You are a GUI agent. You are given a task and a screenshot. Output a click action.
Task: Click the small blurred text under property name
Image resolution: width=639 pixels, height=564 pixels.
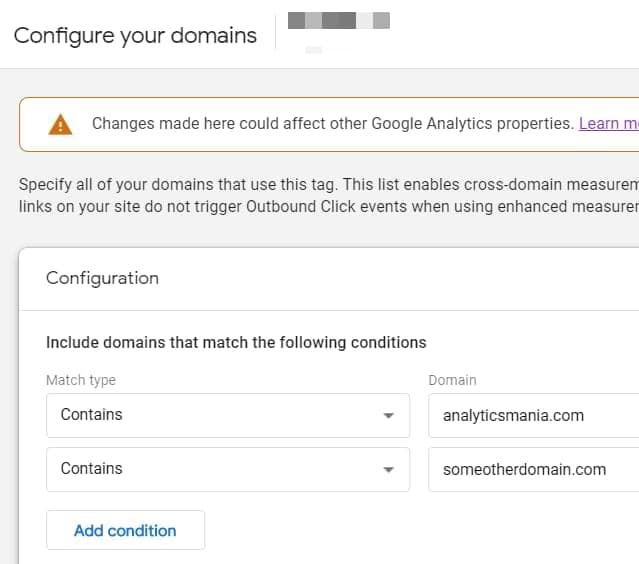coord(314,48)
